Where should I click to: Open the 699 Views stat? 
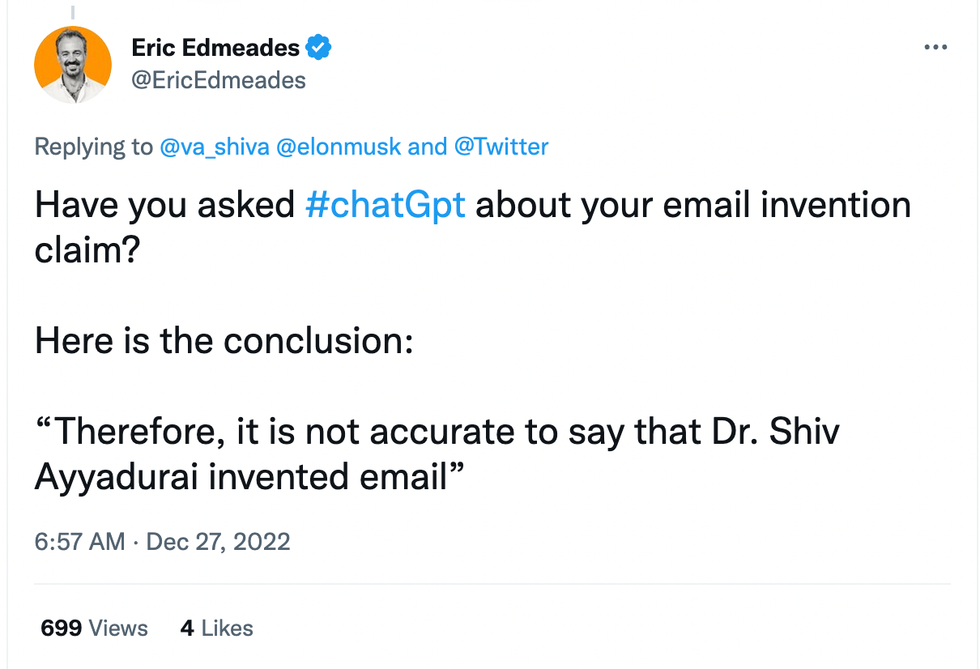point(94,628)
